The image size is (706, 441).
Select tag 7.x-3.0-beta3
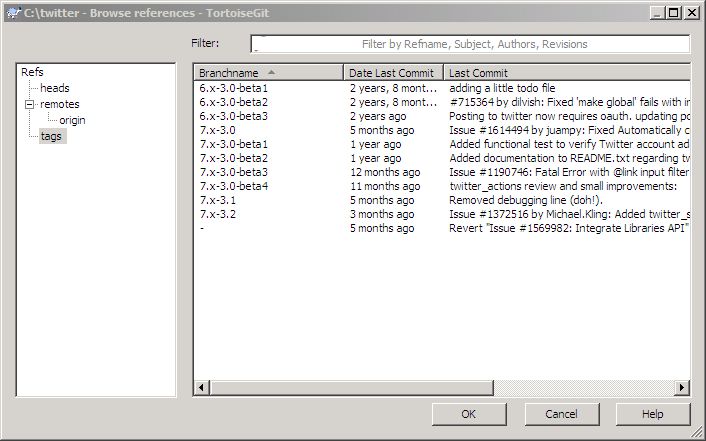(233, 172)
